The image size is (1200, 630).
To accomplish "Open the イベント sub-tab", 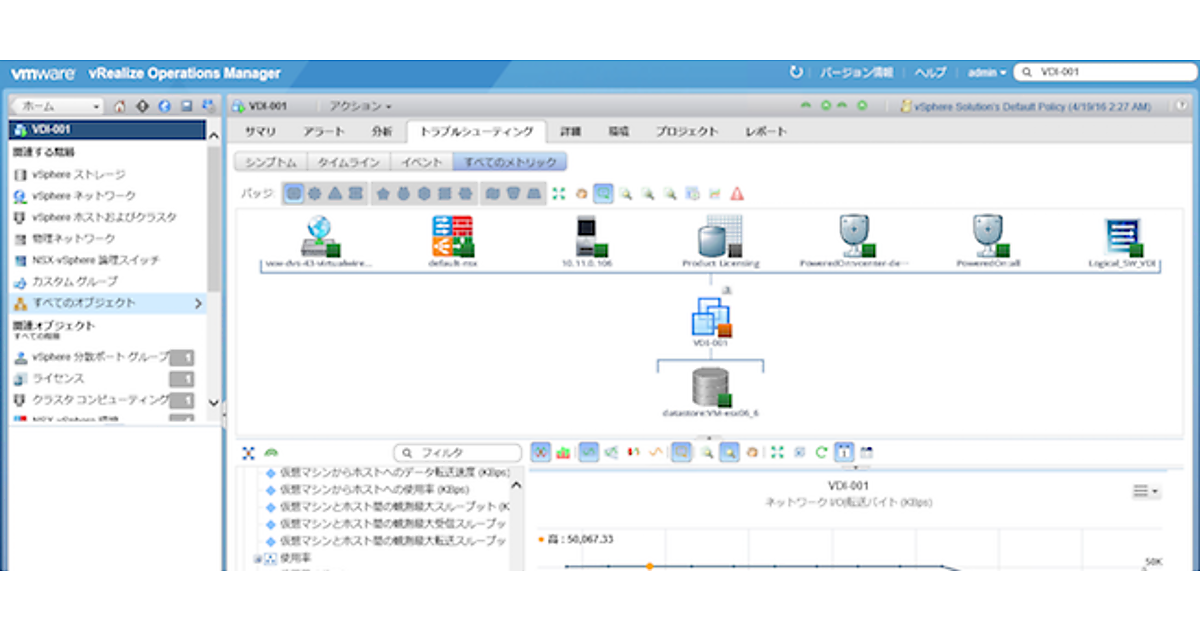I will 420,162.
